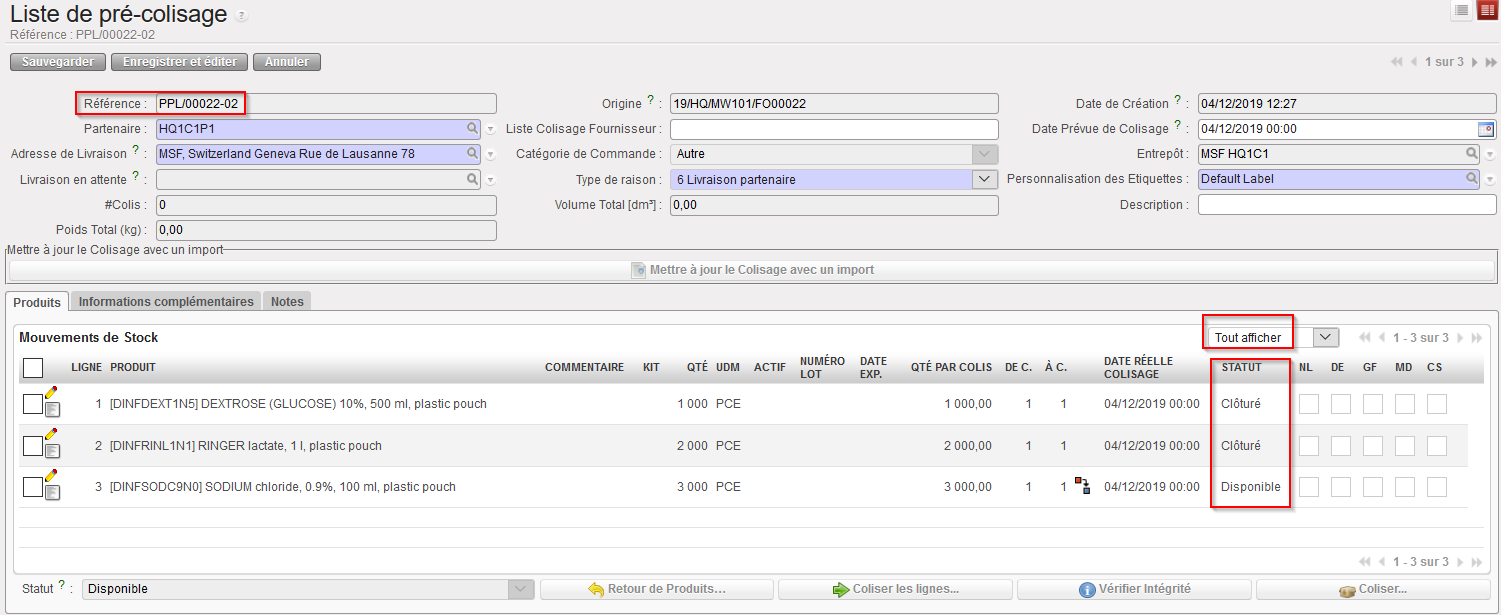
Task: Switch to list view icon
Action: click(x=1462, y=10)
